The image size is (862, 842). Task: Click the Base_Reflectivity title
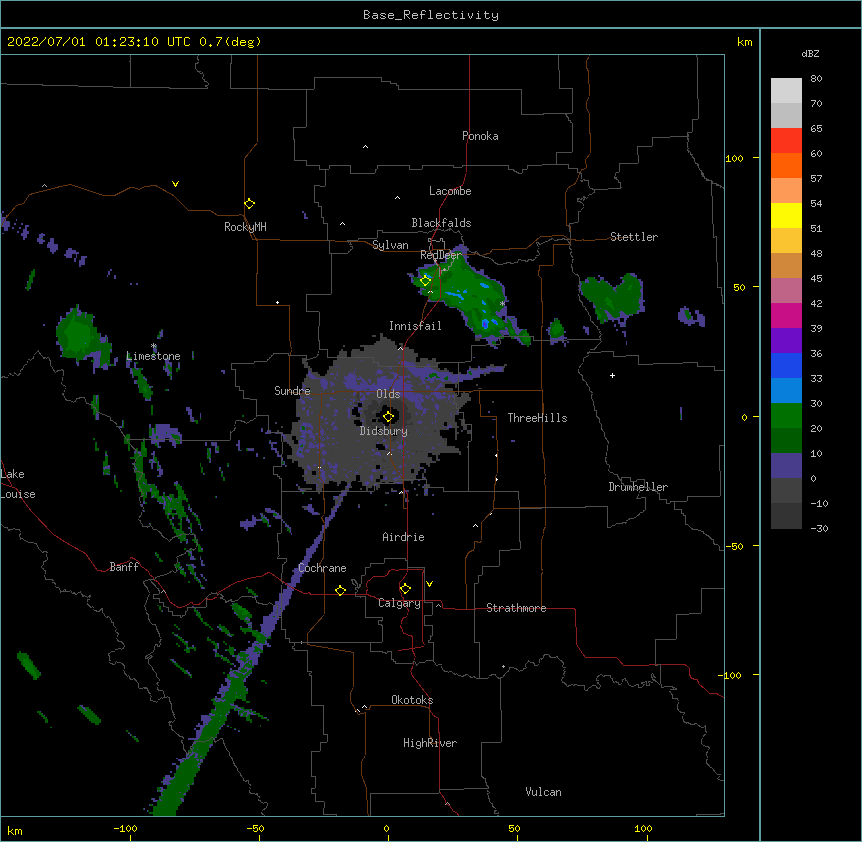[431, 15]
